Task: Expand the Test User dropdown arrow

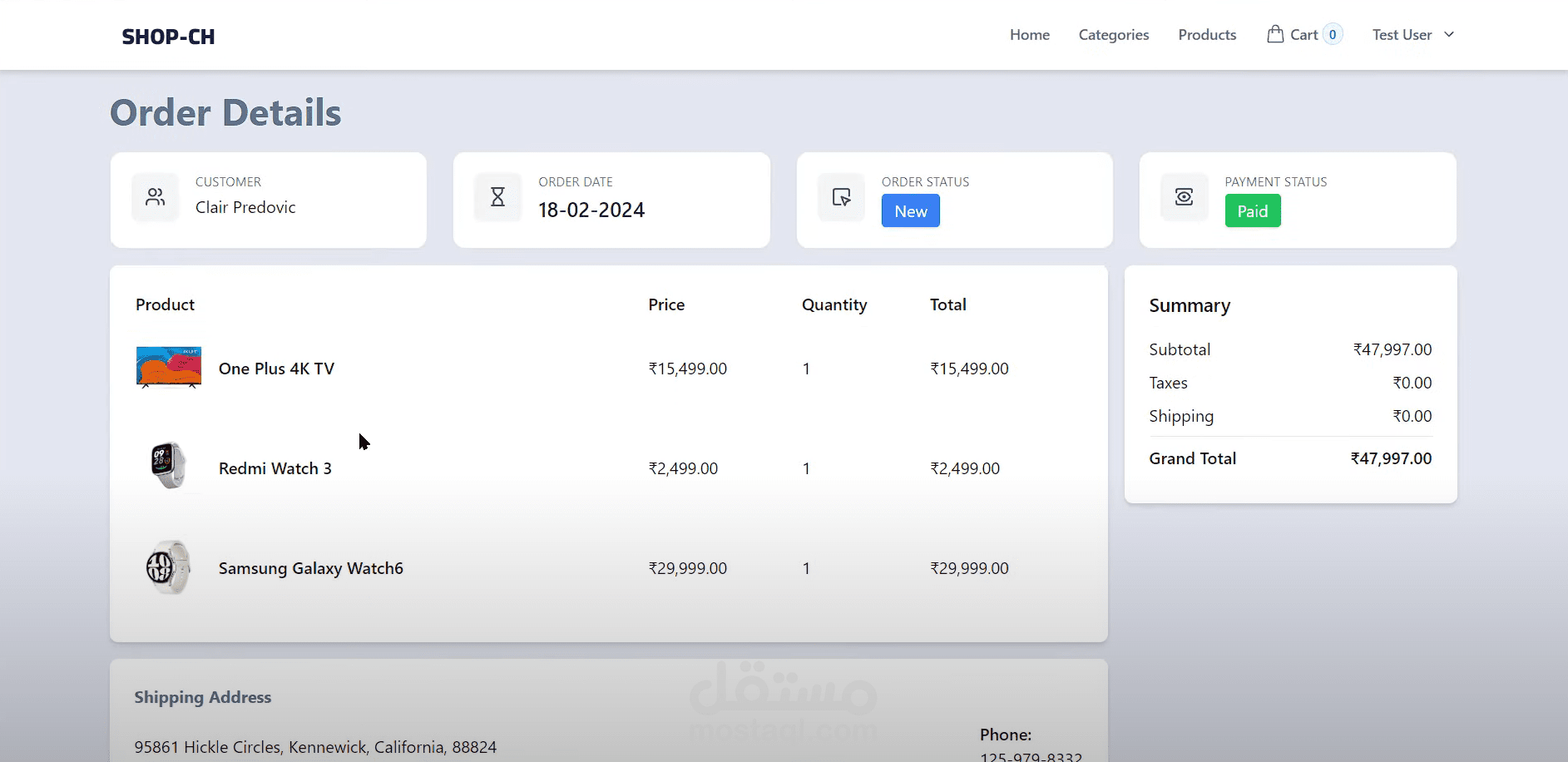Action: coord(1449,34)
